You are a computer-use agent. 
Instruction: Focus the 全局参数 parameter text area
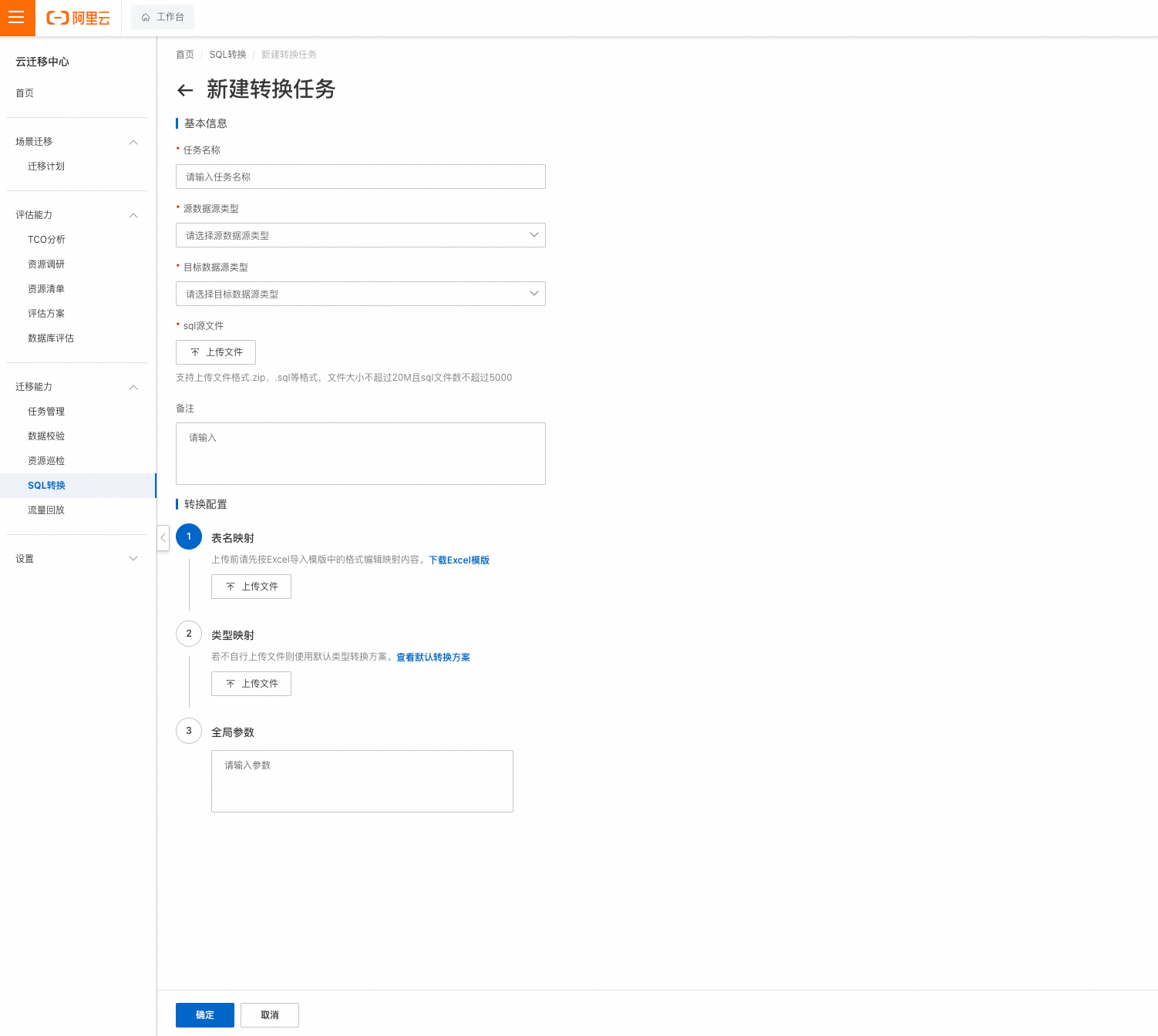coord(362,781)
